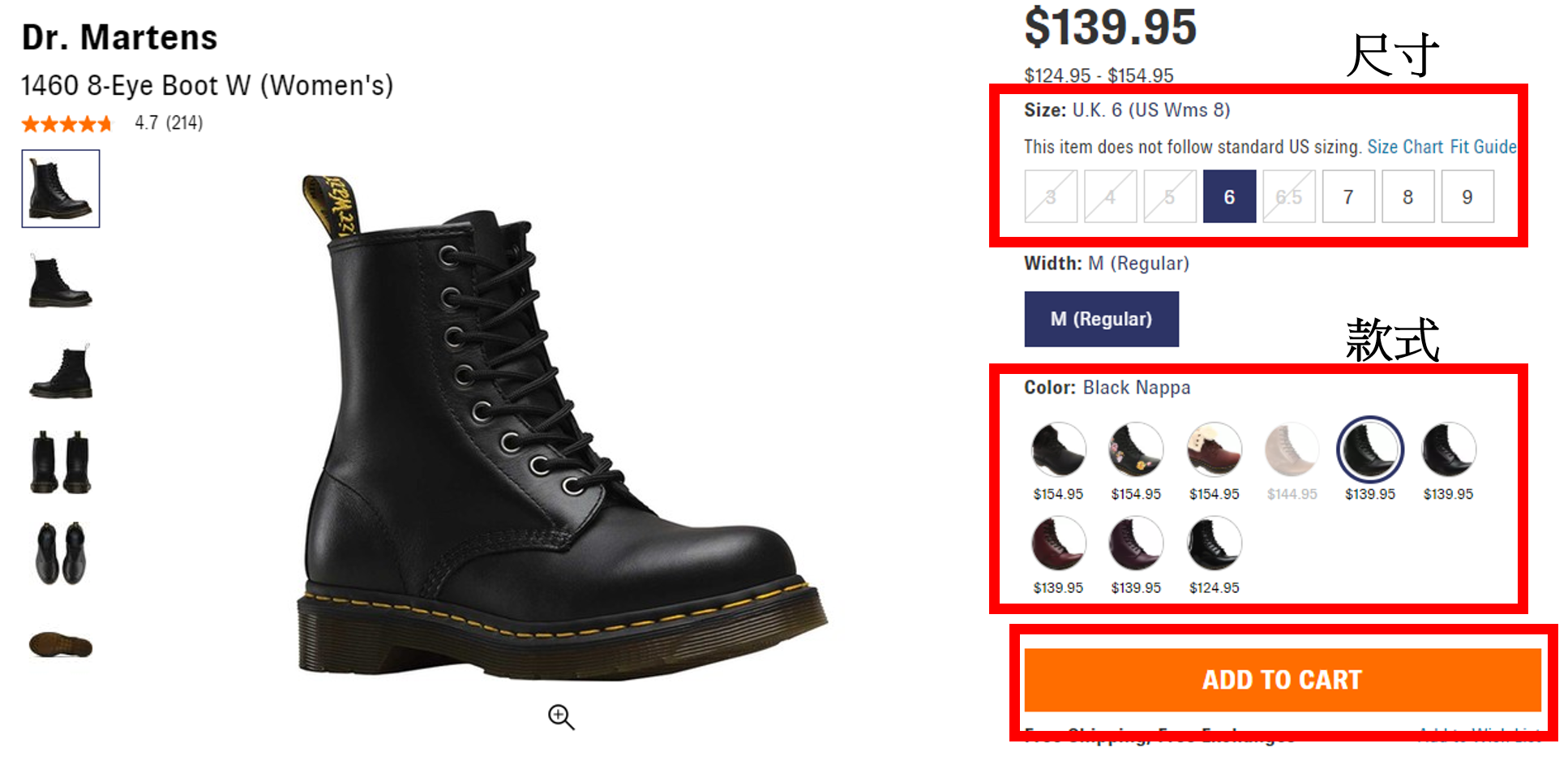Select size 7

[x=1348, y=197]
